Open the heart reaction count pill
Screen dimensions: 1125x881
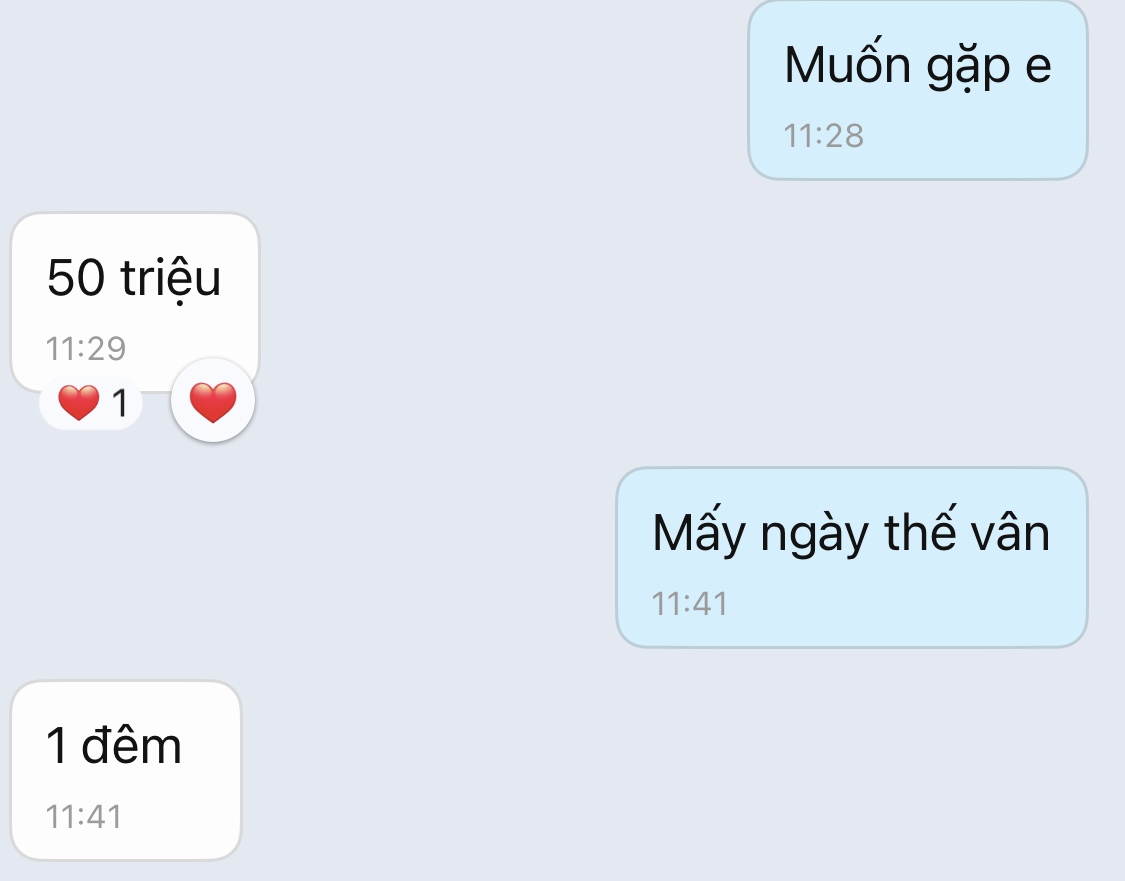pos(90,403)
